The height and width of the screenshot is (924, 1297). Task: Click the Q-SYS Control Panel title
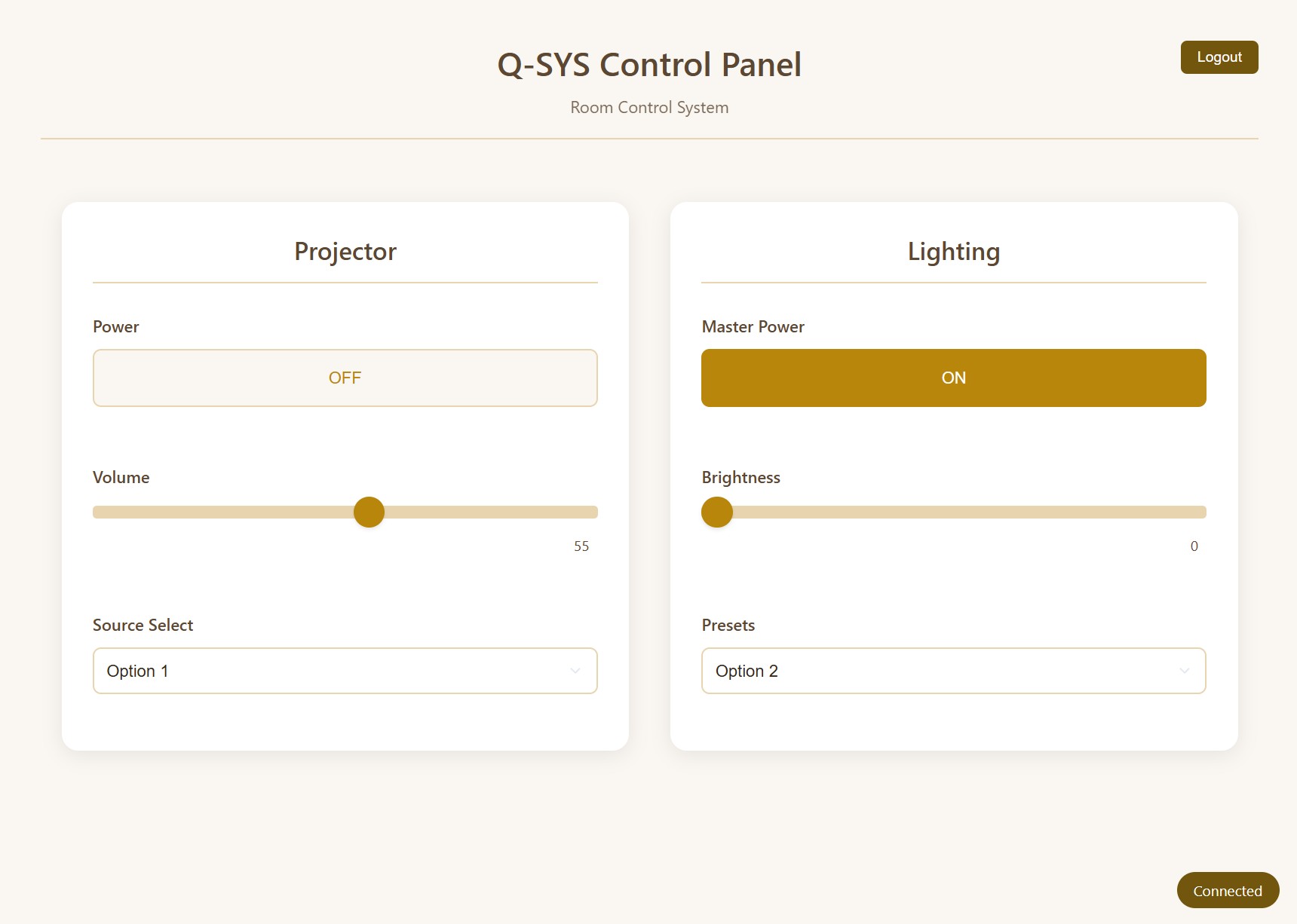tap(648, 65)
